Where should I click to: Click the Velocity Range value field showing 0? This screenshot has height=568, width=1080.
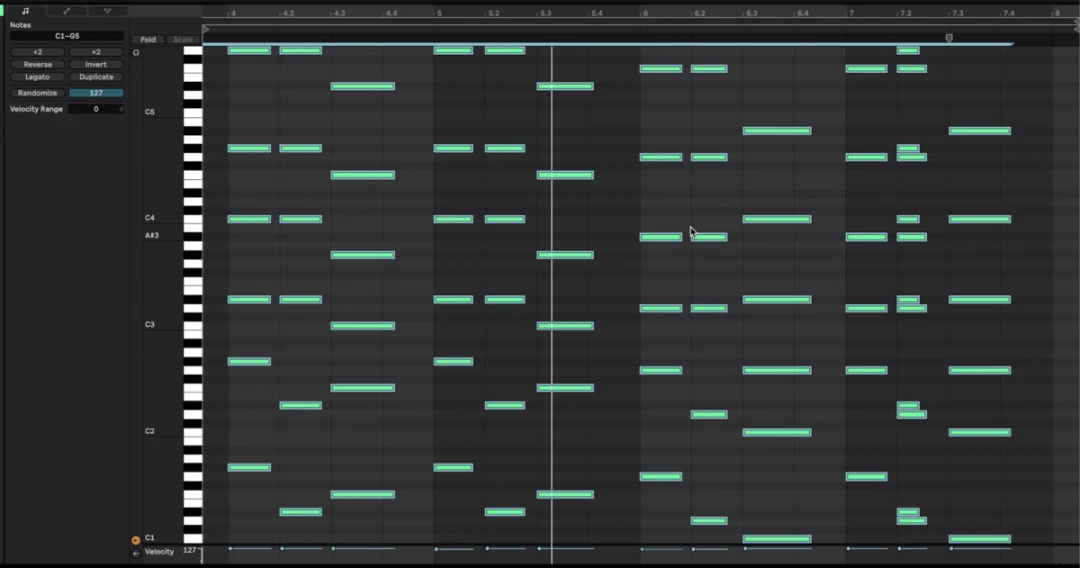point(96,109)
